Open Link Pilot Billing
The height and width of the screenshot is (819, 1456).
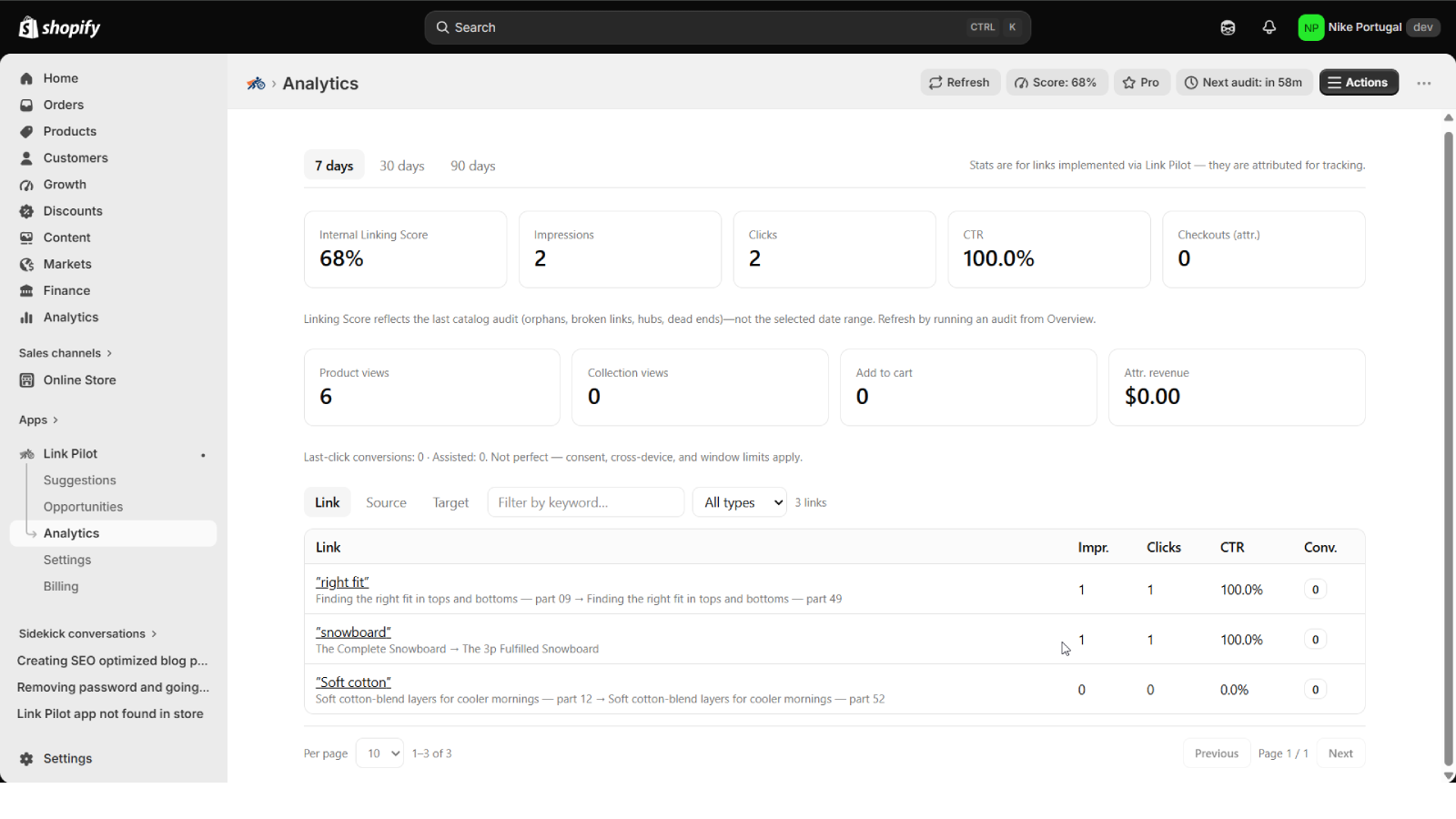(x=61, y=586)
